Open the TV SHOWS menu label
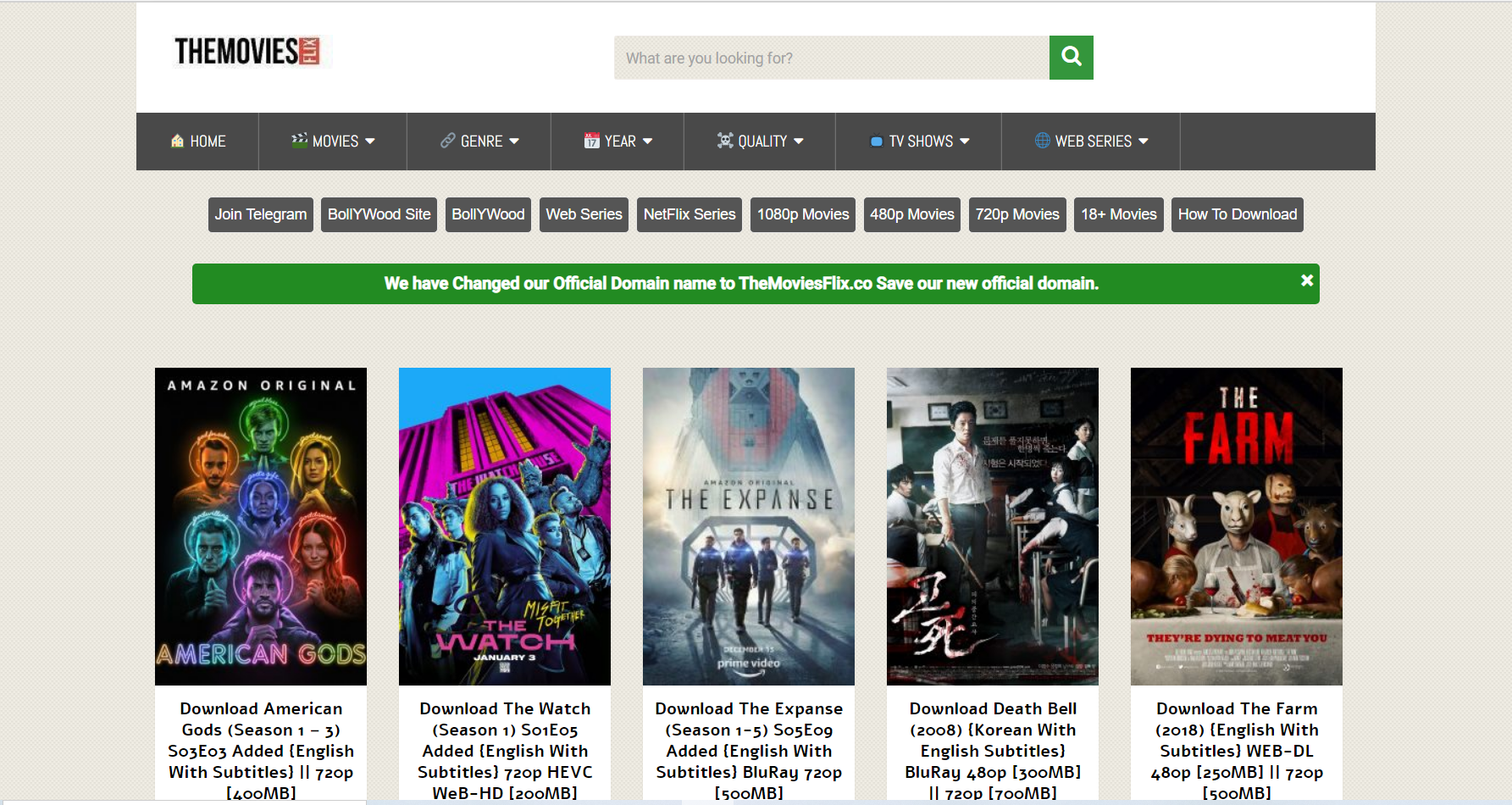This screenshot has width=1512, height=805. click(x=921, y=142)
